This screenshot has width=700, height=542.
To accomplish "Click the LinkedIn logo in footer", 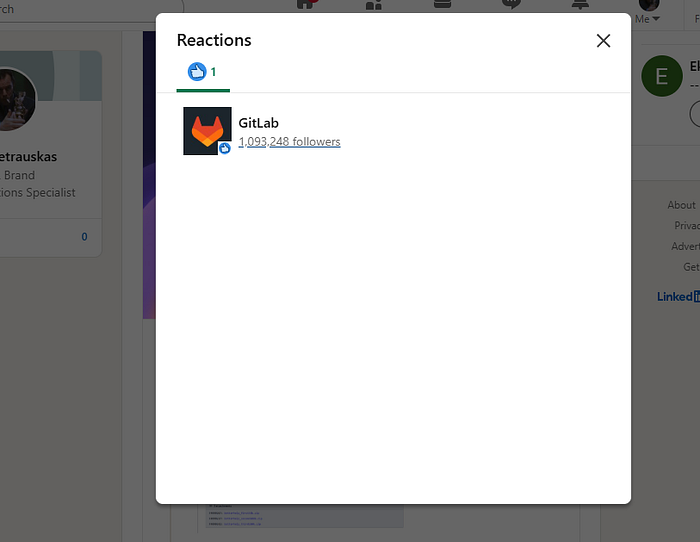I will (678, 296).
